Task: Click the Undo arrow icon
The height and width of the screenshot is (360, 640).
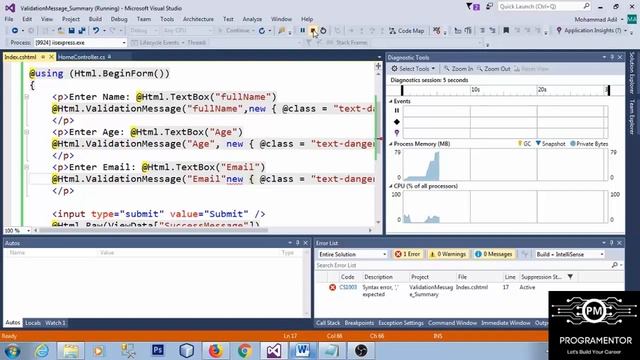Action: click(x=96, y=31)
